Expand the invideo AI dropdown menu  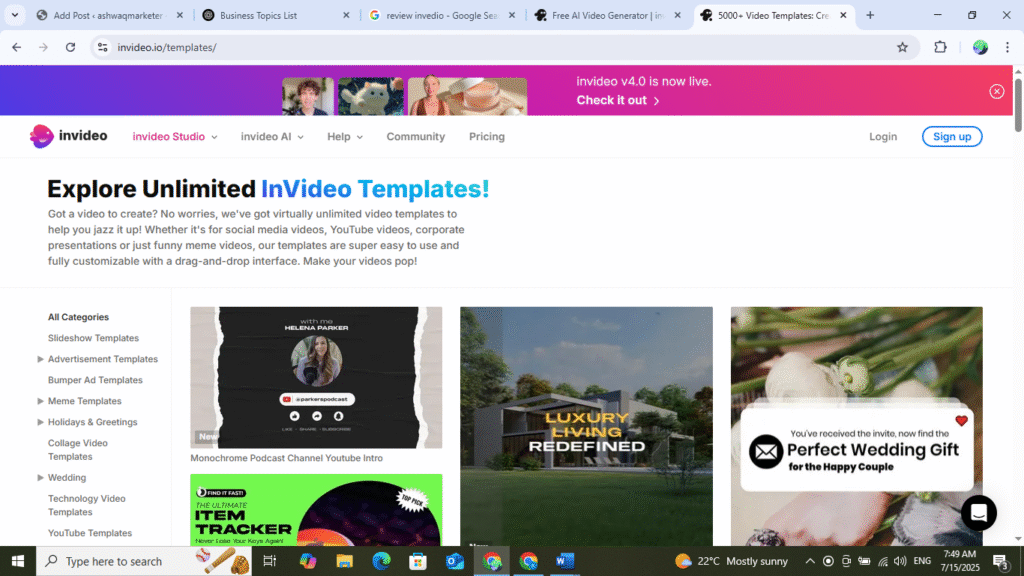(271, 137)
